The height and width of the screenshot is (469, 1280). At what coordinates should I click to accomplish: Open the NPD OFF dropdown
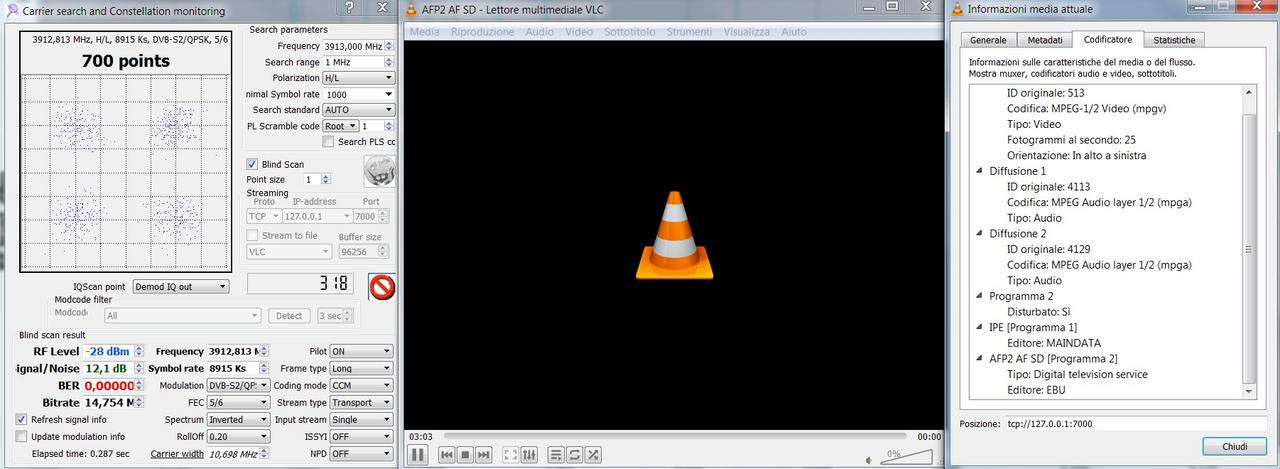tap(361, 453)
